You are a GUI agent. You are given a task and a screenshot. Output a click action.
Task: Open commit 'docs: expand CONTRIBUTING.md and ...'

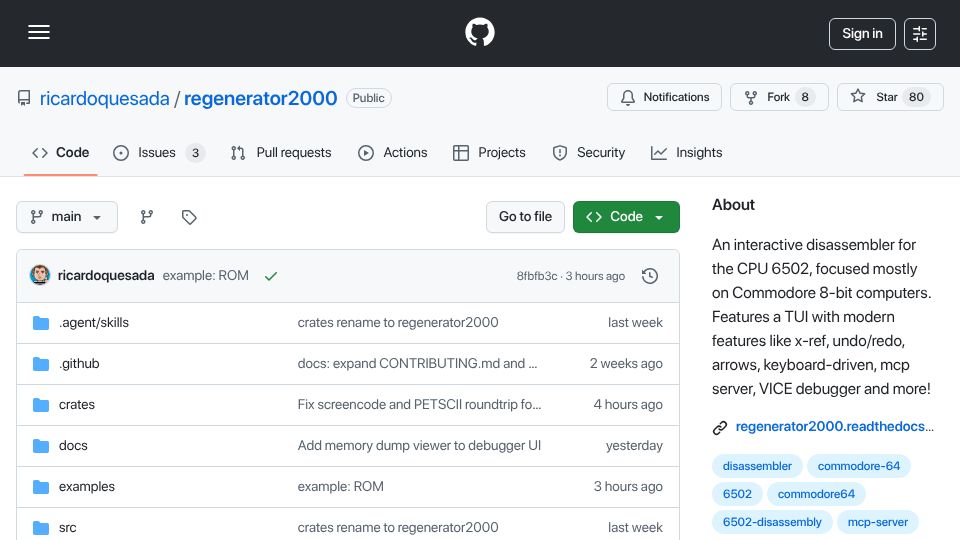pos(417,364)
